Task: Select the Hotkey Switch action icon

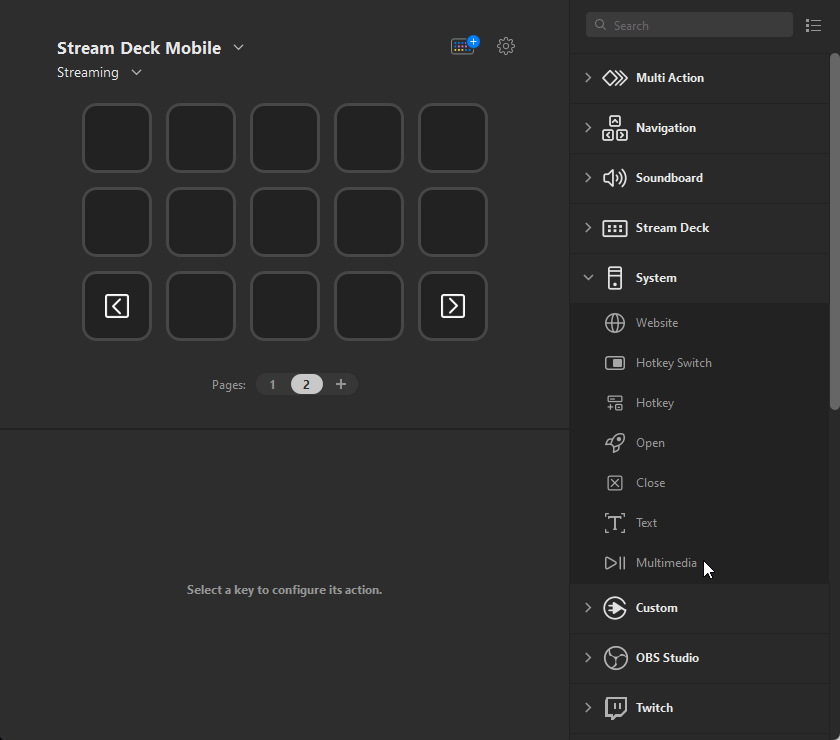Action: click(x=615, y=363)
